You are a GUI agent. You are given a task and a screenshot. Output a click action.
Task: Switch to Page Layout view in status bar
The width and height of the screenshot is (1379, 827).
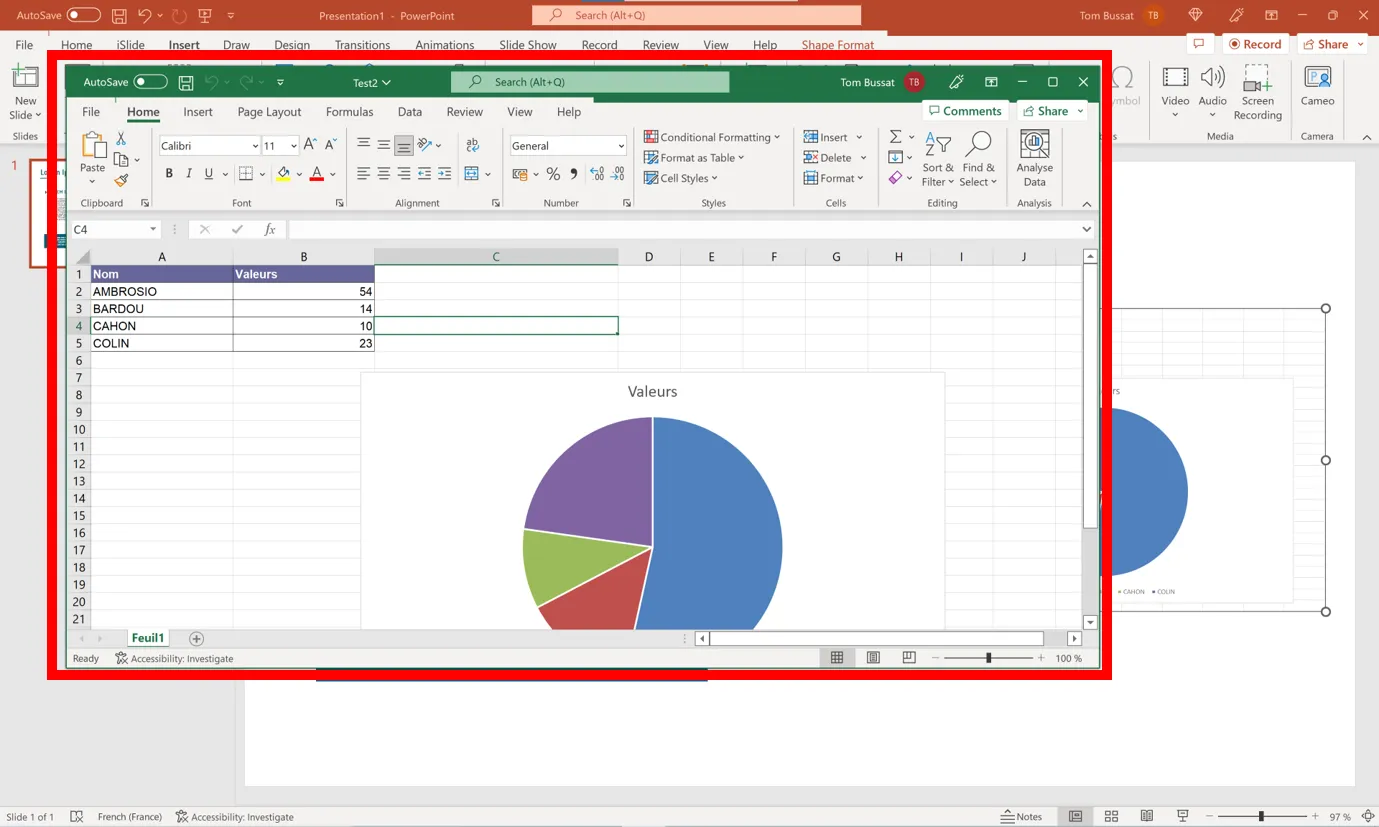point(873,658)
